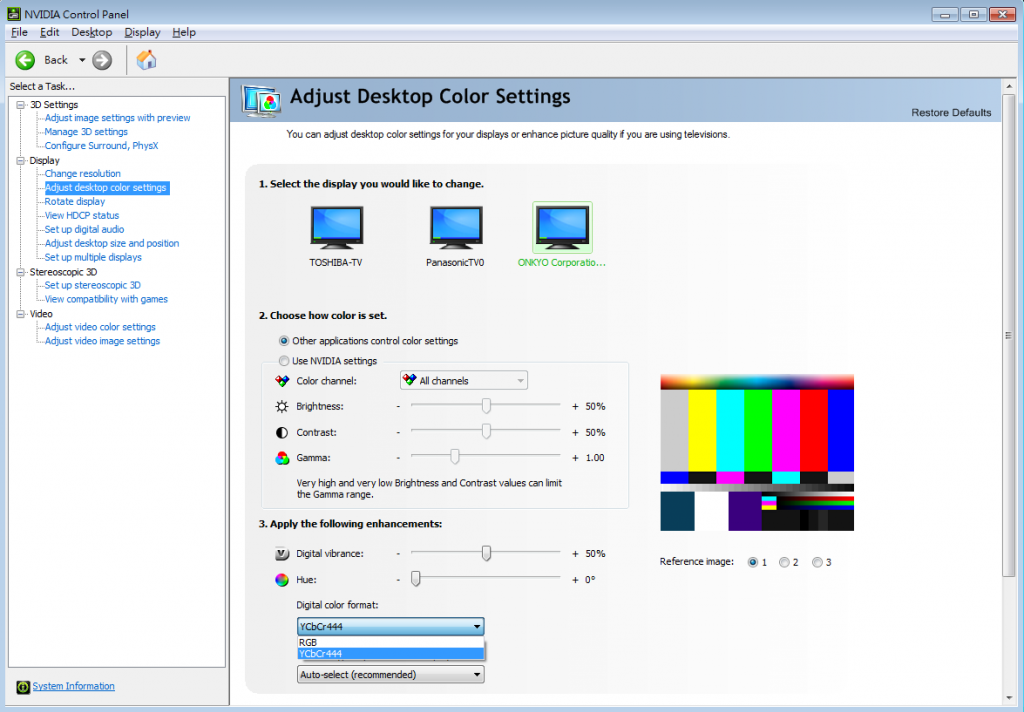Select the TOSHIBA-TV display icon
Image resolution: width=1024 pixels, height=712 pixels.
coord(336,228)
